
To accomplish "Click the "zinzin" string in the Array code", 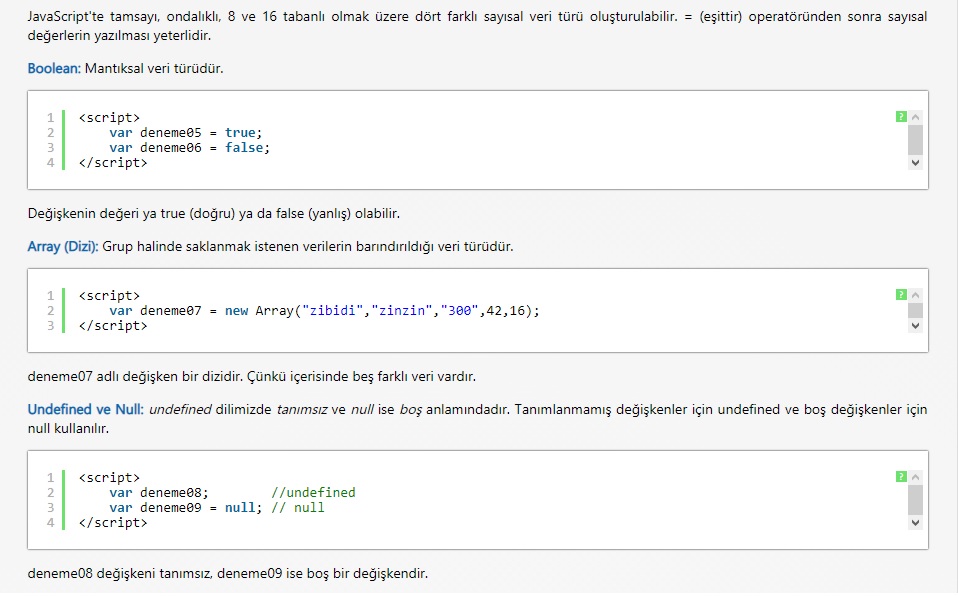I will 401,311.
